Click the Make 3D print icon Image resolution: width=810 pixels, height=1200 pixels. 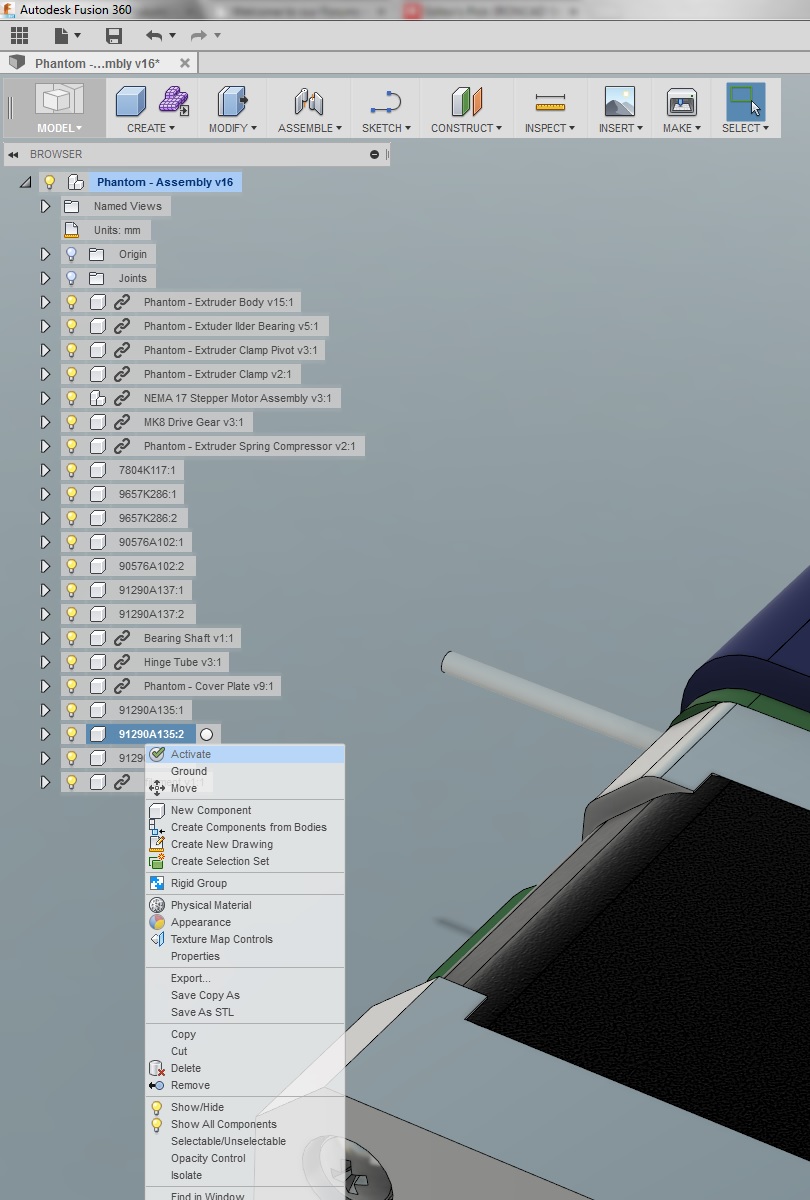click(682, 102)
